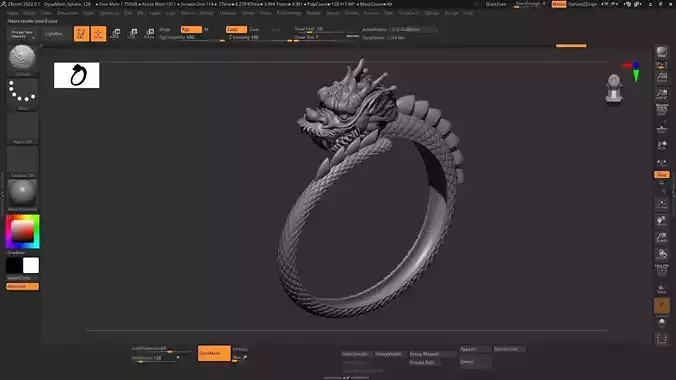Select the Rotate transform tool
The width and height of the screenshot is (676, 380).
[149, 34]
